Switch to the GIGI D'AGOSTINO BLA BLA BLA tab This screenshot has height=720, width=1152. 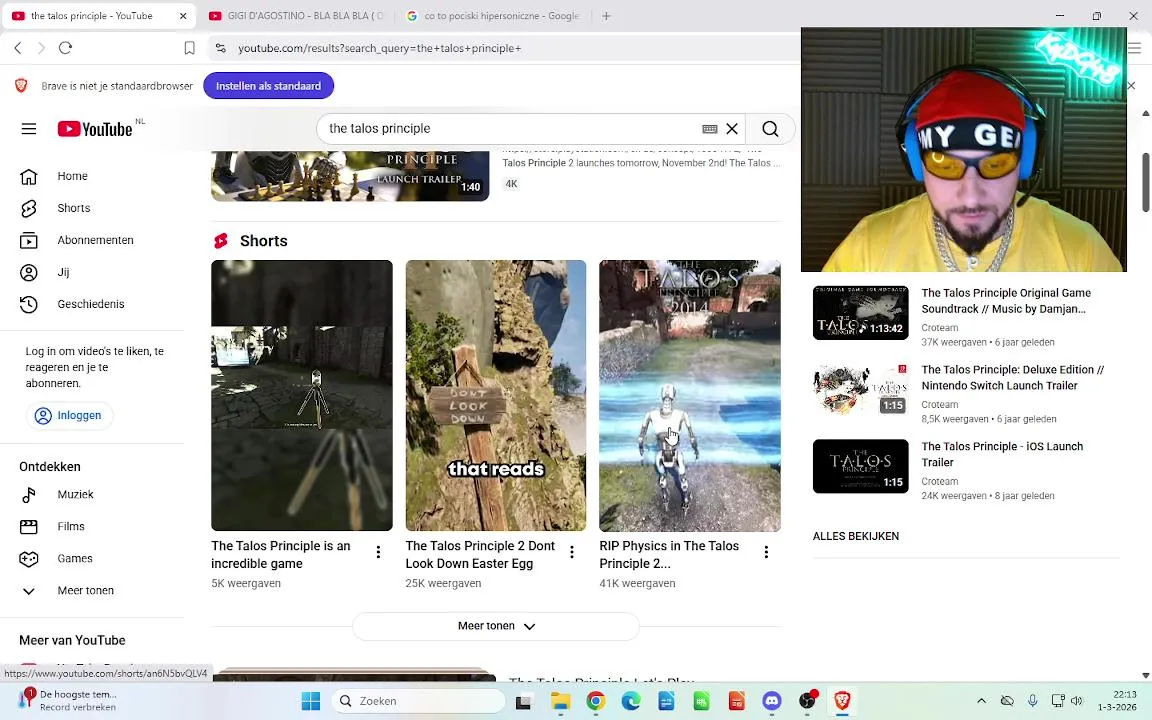297,15
